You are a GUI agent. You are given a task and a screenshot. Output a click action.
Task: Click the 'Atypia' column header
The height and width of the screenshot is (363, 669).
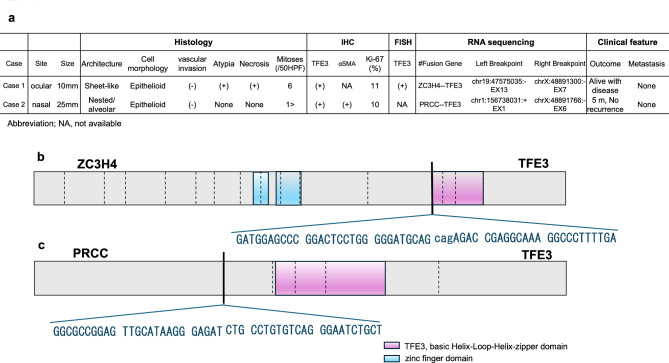[x=224, y=64]
